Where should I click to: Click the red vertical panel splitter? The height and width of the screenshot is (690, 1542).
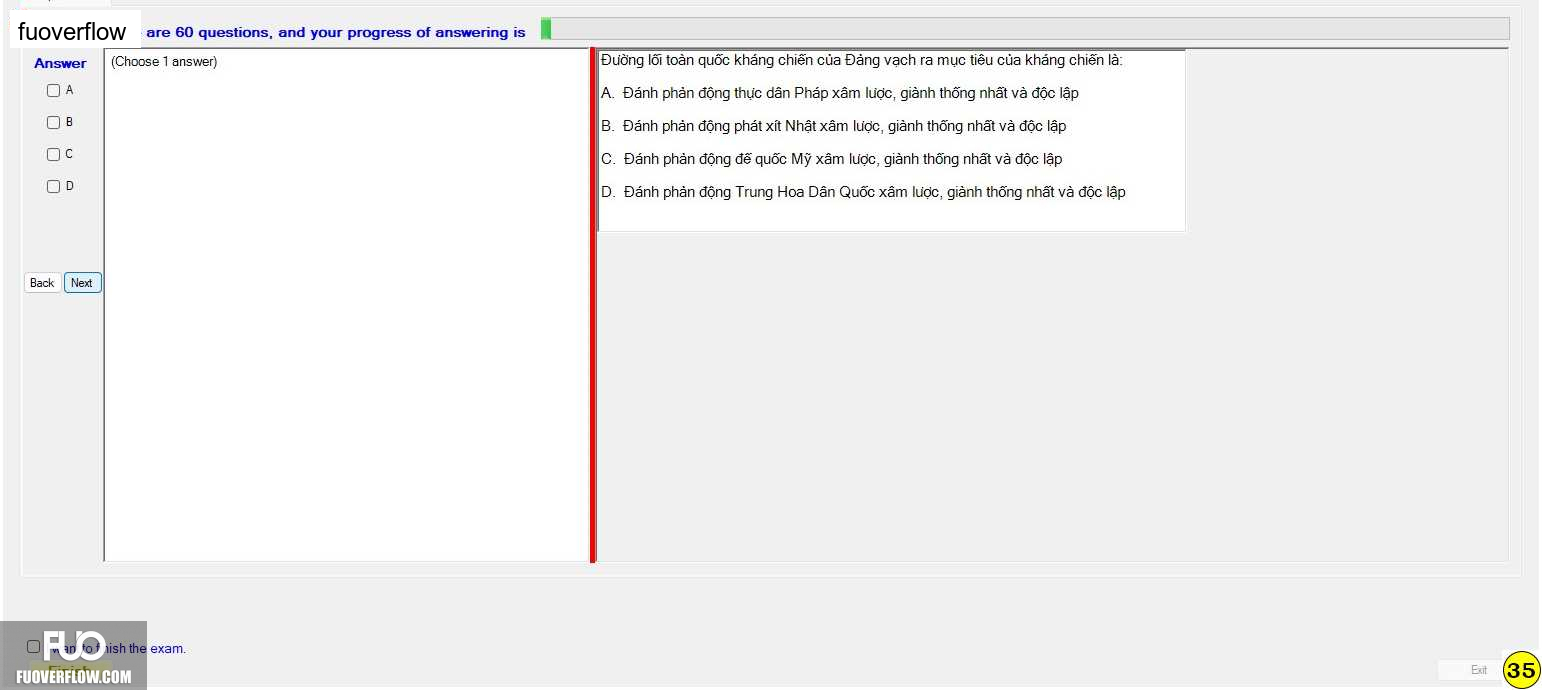pyautogui.click(x=593, y=305)
